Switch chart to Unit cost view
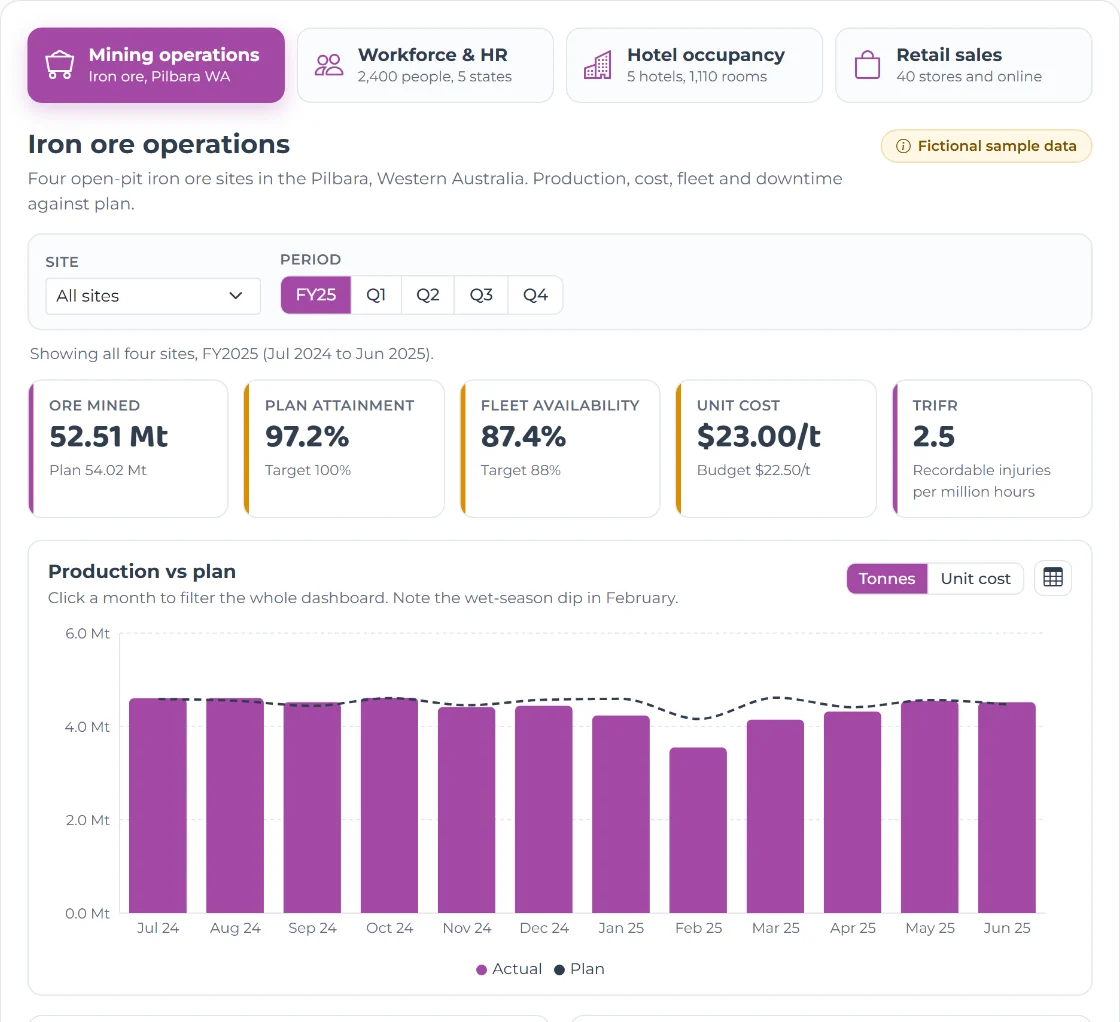Viewport: 1120px width, 1022px height. [975, 578]
